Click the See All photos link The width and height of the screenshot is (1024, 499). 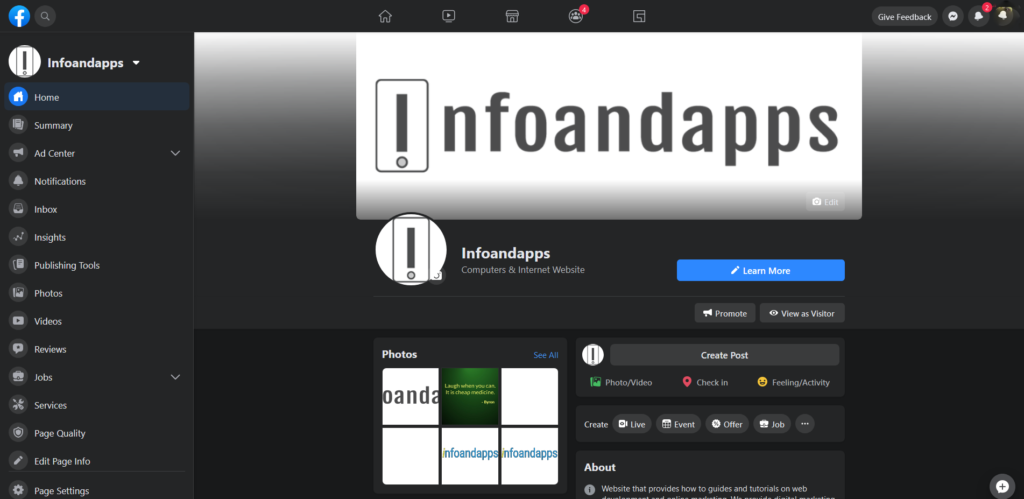(x=545, y=355)
